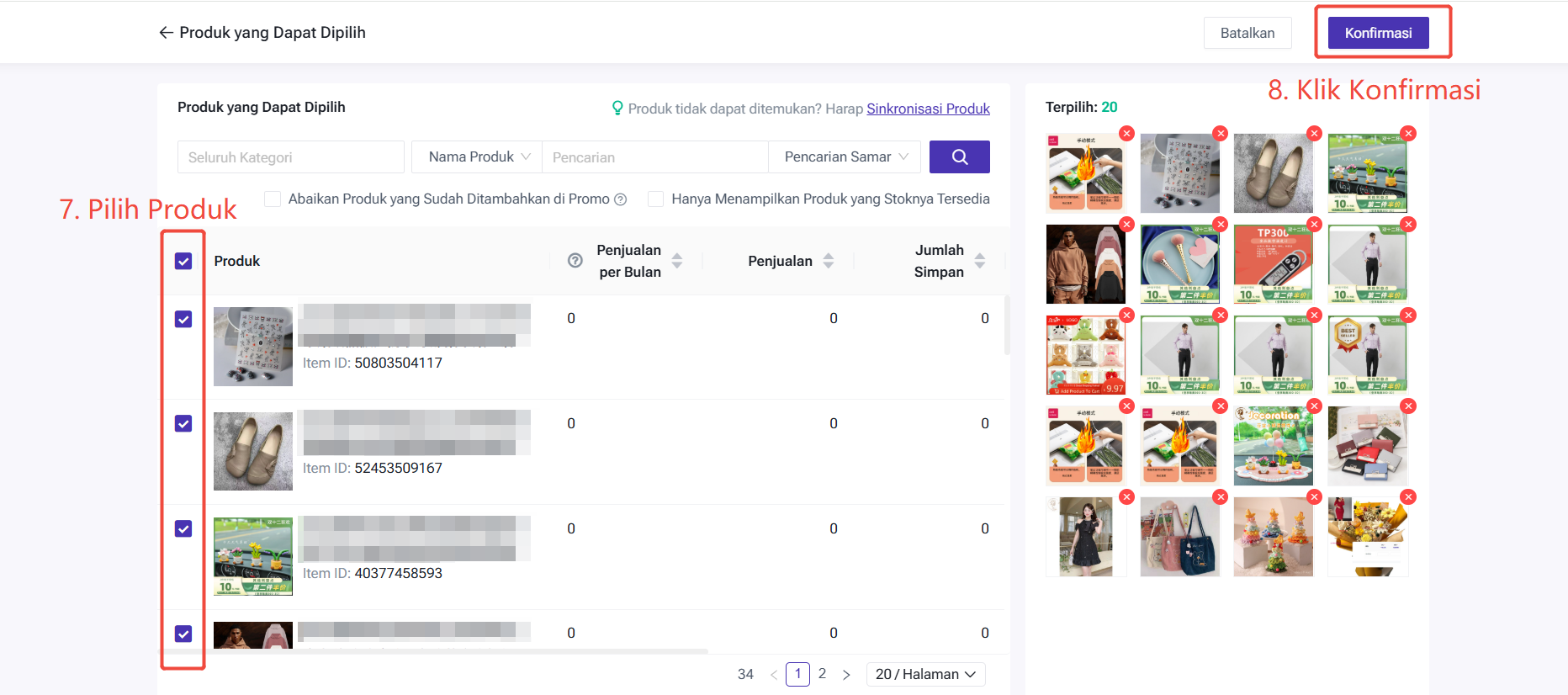Sort by Jumlah Simpan arrows
Image resolution: width=1568 pixels, height=695 pixels.
coord(980,261)
